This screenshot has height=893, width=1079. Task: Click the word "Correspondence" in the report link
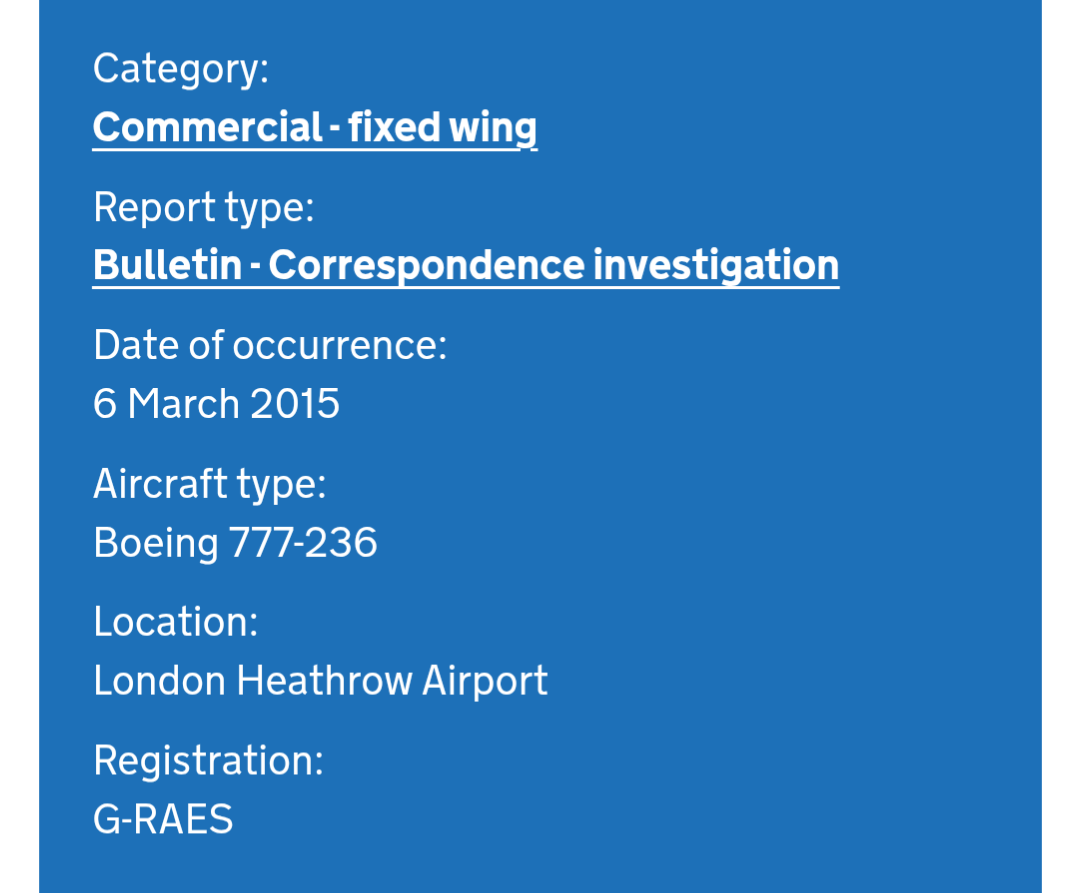(426, 265)
